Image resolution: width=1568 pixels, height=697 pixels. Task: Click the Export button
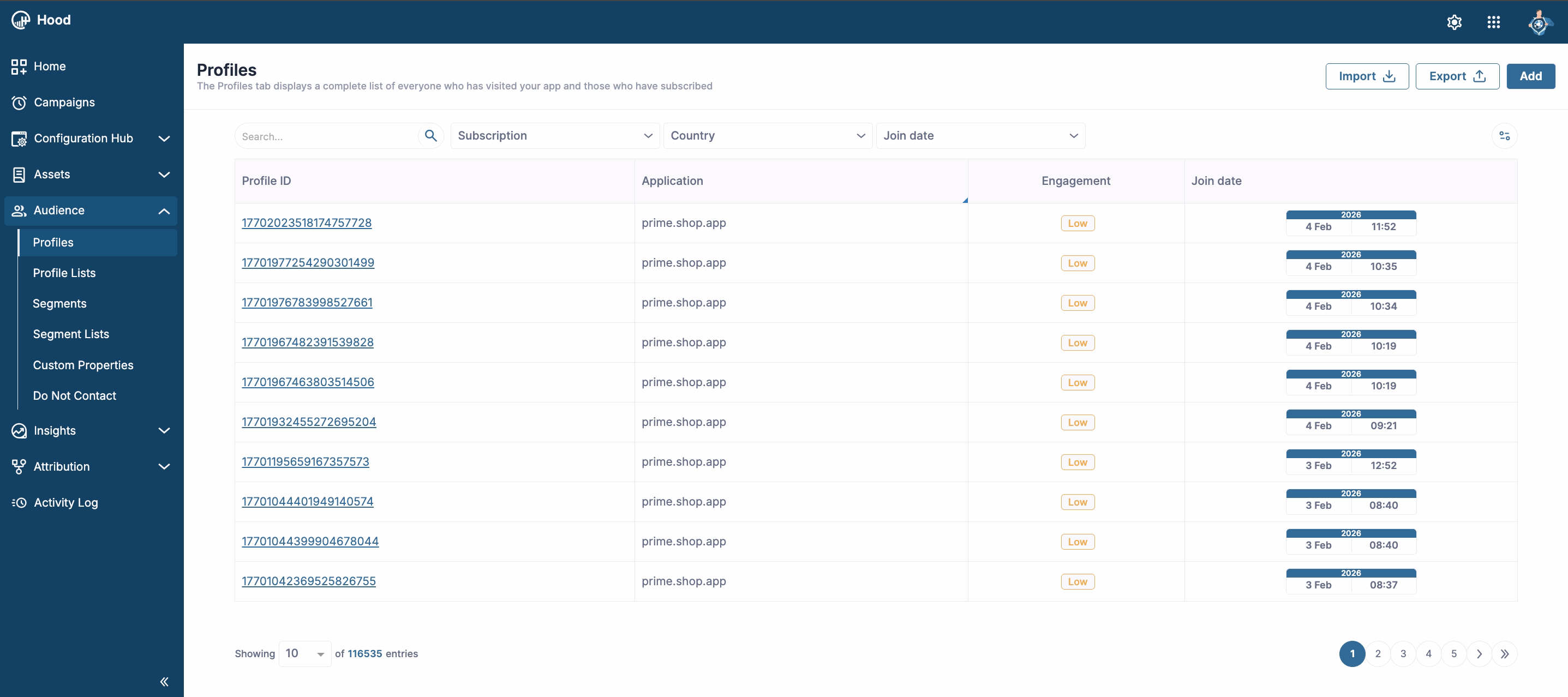pos(1457,76)
